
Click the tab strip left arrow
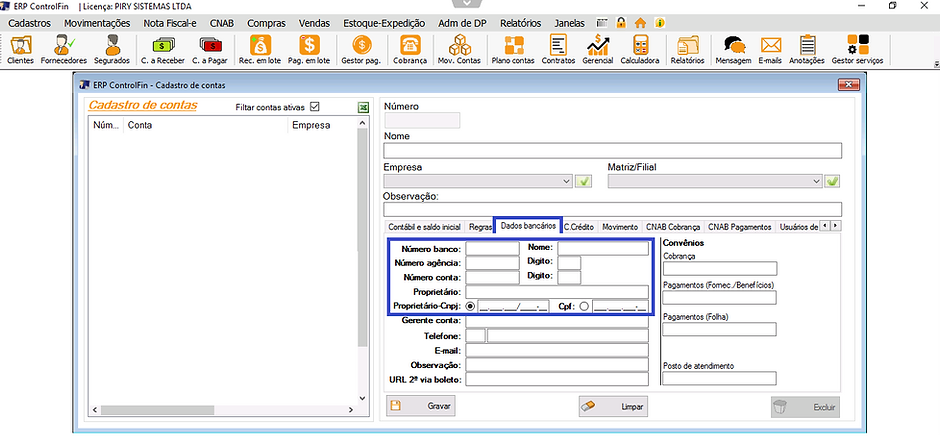click(825, 226)
